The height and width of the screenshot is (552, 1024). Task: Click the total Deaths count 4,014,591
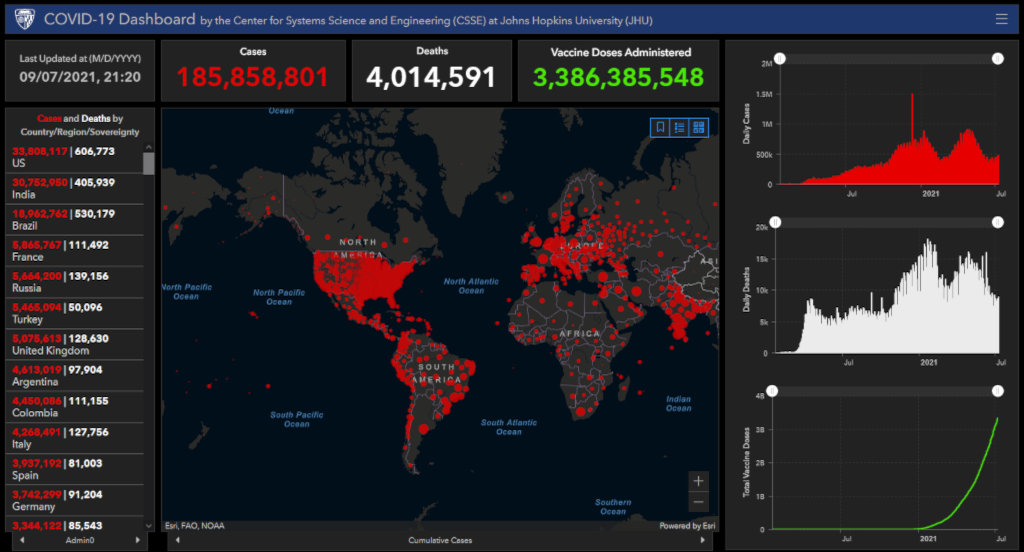431,77
